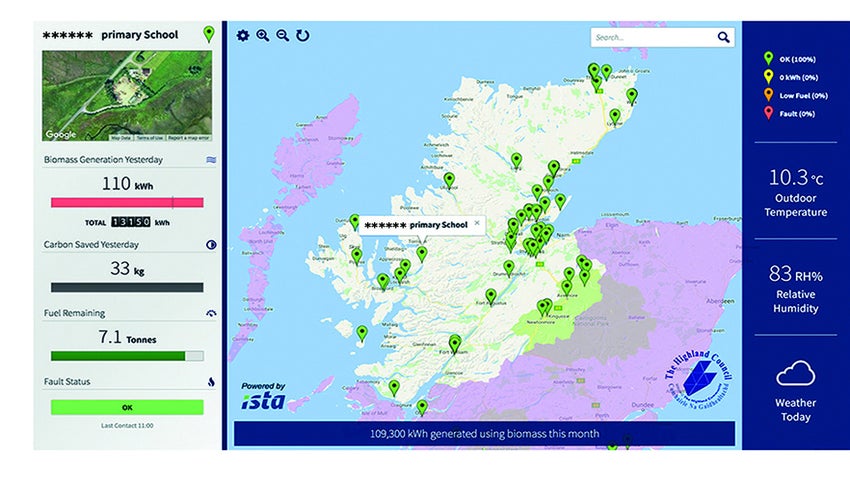Image resolution: width=850 pixels, height=486 pixels.
Task: Click the green pin beside the school title
Action: coord(209,34)
